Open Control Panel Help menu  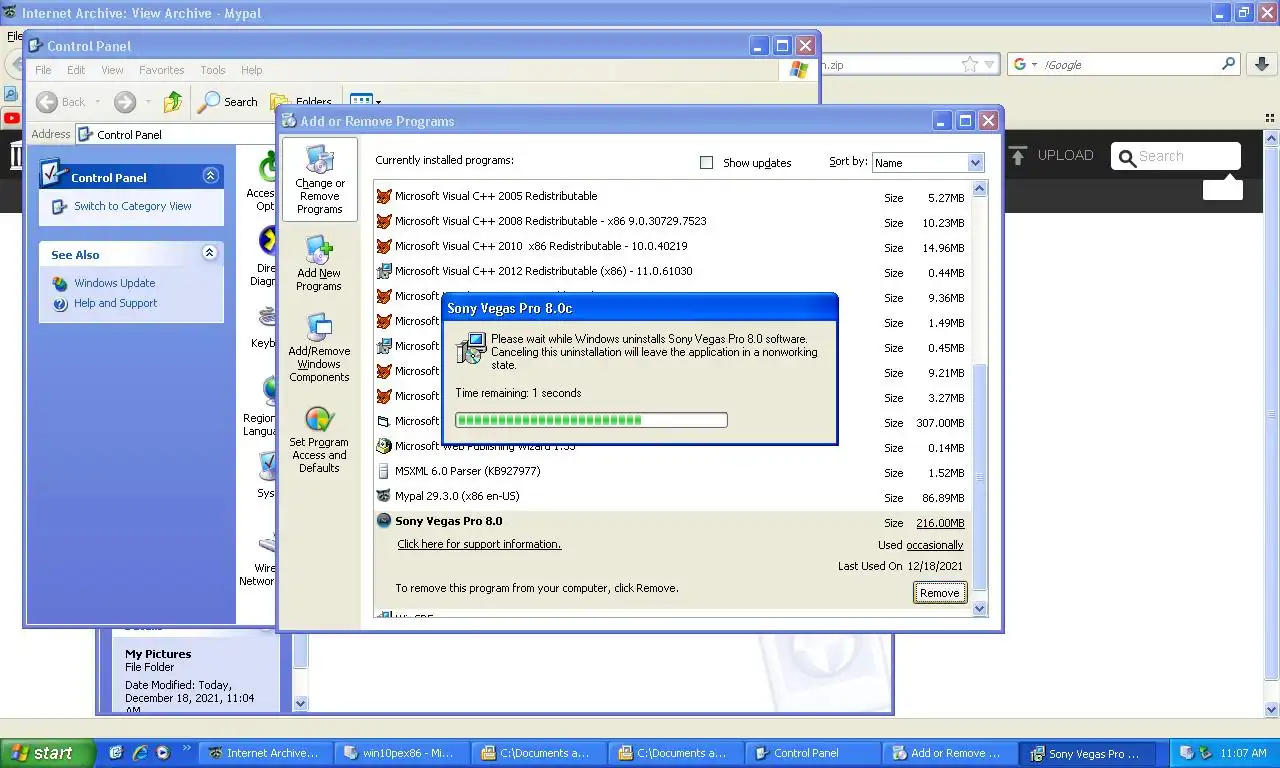click(x=252, y=70)
